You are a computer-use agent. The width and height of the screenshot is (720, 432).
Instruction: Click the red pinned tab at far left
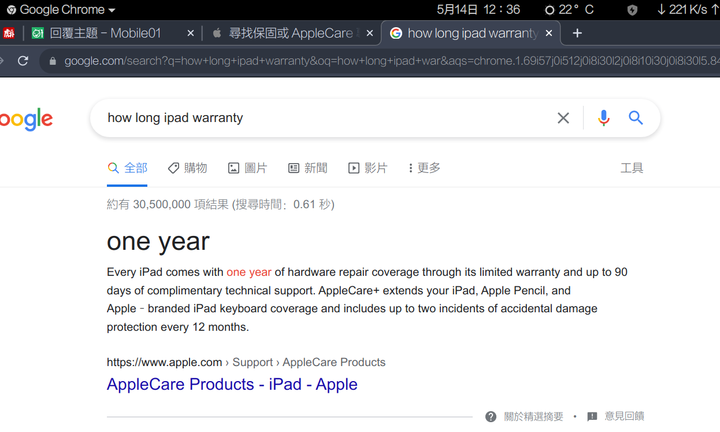click(x=8, y=33)
